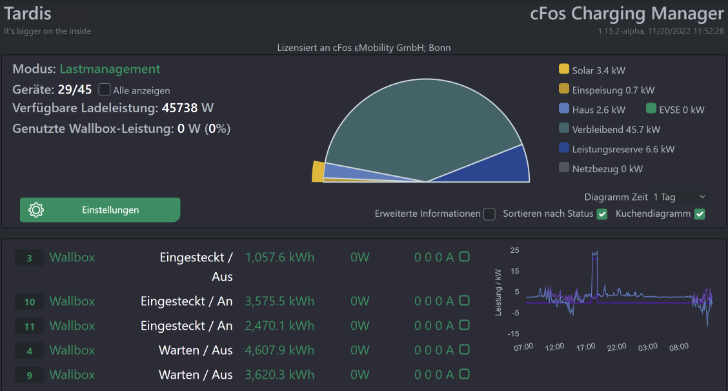Click the square icon in Wallbox 4 row
The image size is (728, 391).
click(x=464, y=350)
